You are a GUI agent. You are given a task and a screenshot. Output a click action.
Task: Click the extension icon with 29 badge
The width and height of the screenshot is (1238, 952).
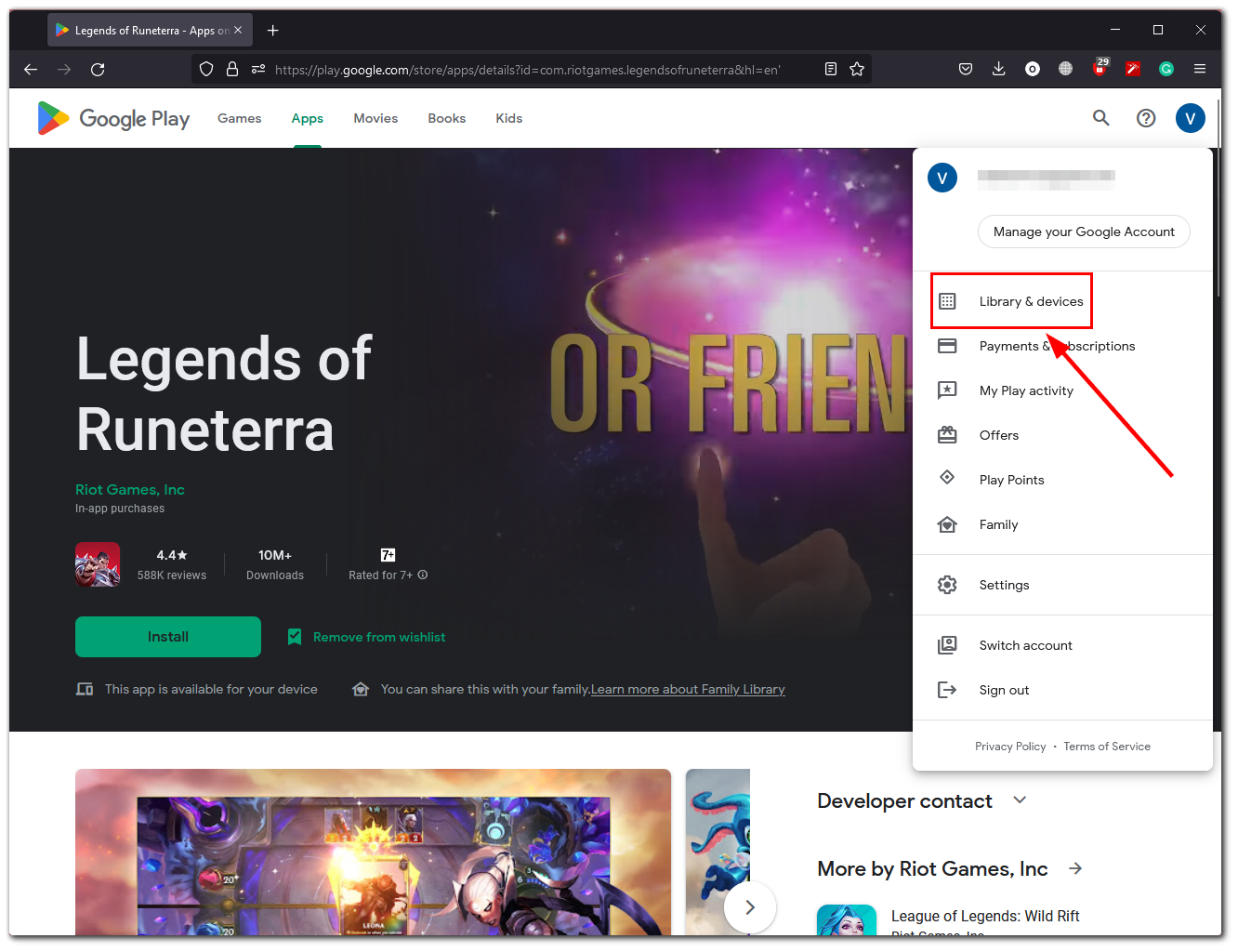[x=1100, y=67]
